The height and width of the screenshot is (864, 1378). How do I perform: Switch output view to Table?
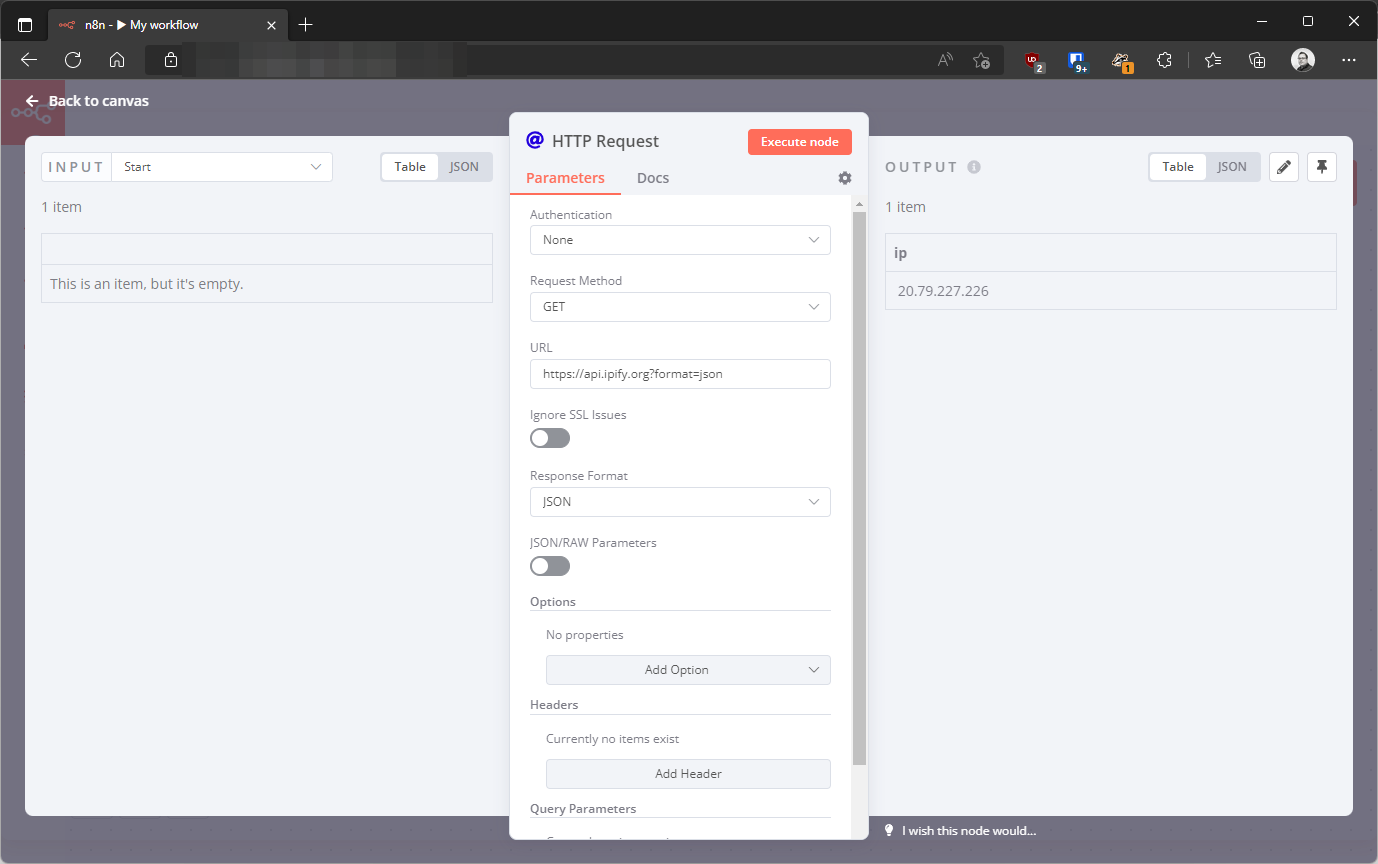(1178, 167)
